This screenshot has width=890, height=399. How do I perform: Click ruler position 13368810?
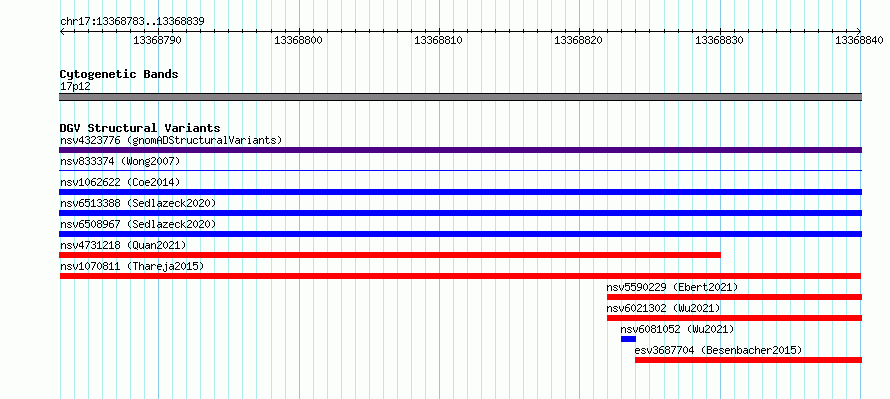[438, 40]
